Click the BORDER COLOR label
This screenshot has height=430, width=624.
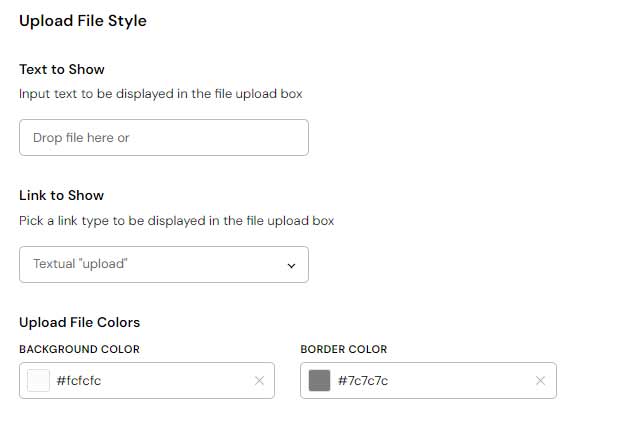tap(343, 350)
